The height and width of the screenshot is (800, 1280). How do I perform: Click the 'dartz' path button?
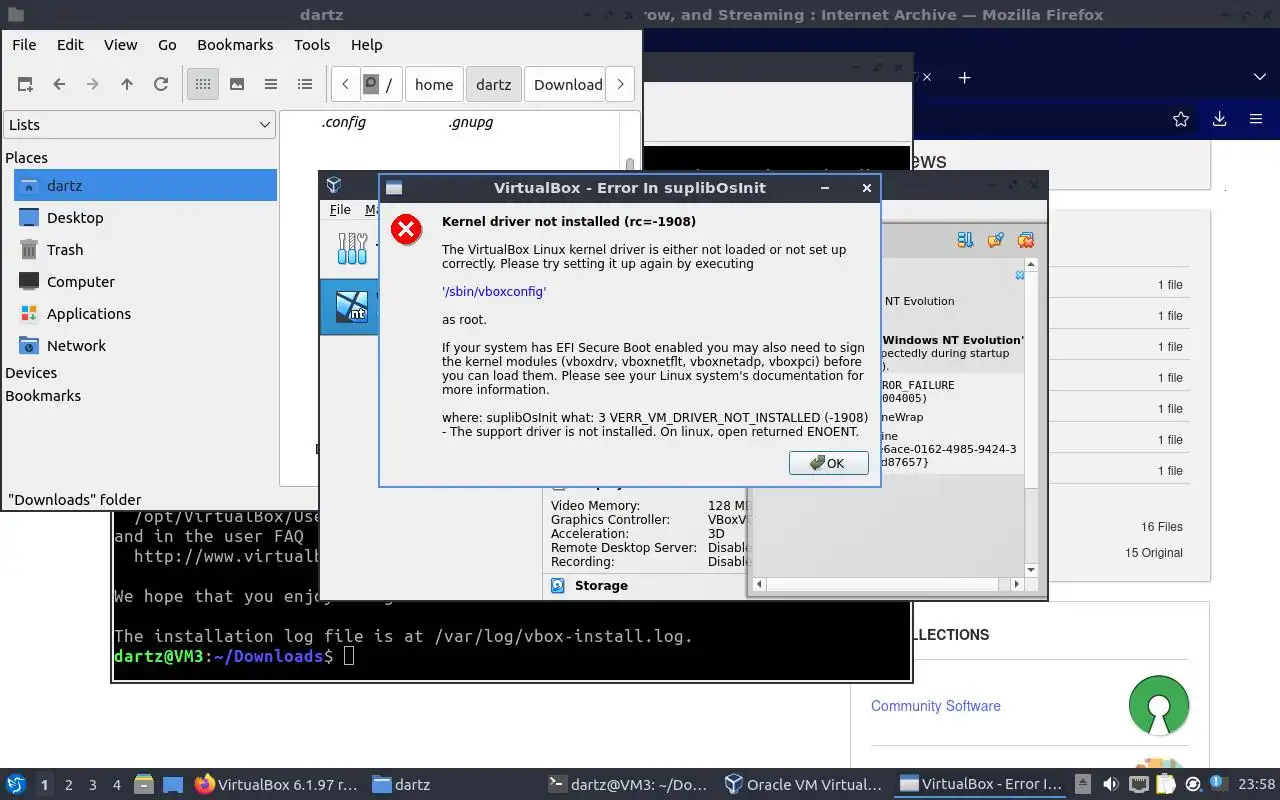point(493,85)
